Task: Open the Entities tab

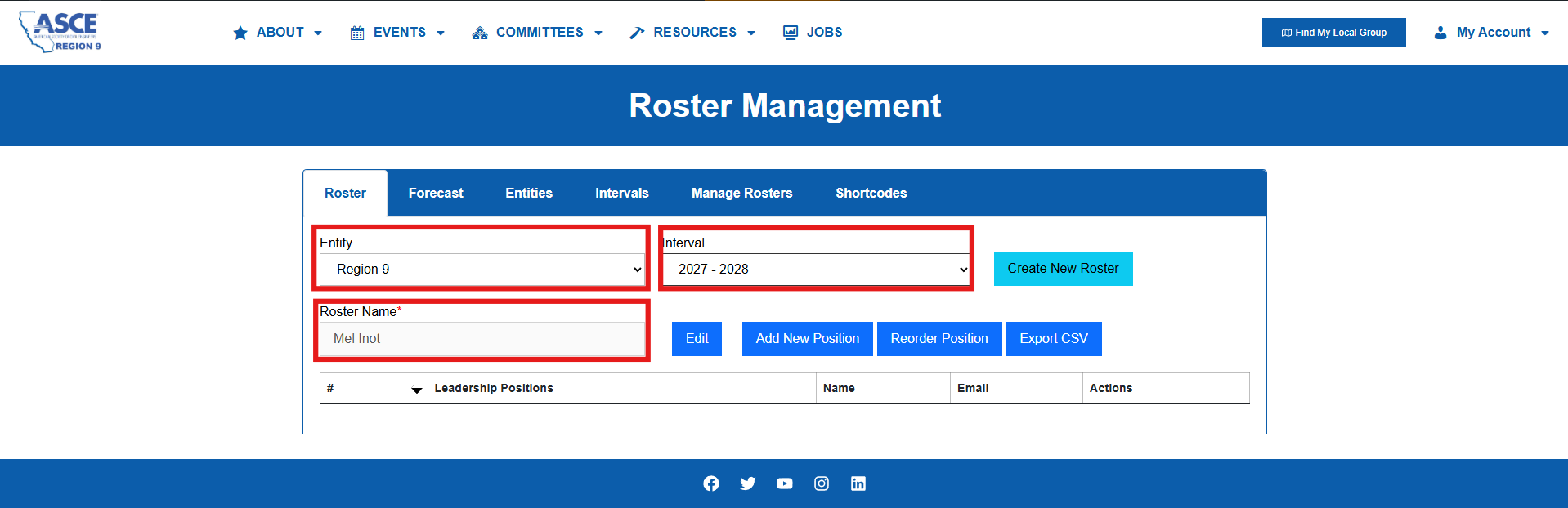Action: click(529, 193)
